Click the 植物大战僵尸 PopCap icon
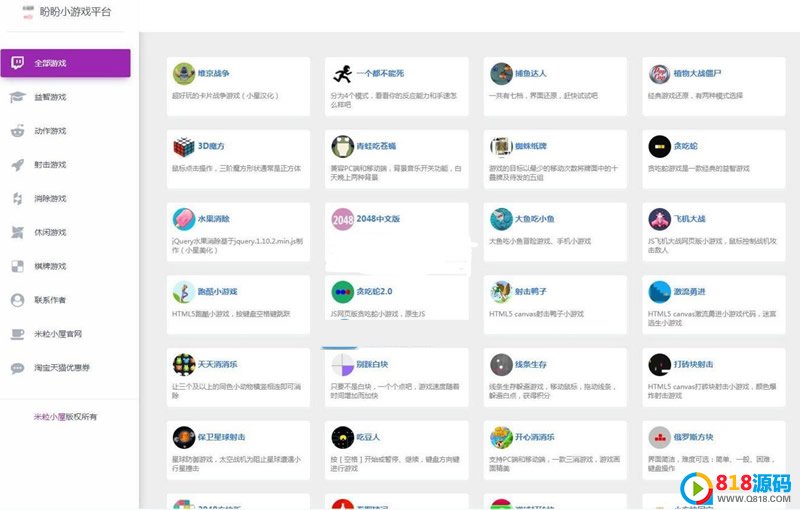This screenshot has height=510, width=800. point(659,73)
